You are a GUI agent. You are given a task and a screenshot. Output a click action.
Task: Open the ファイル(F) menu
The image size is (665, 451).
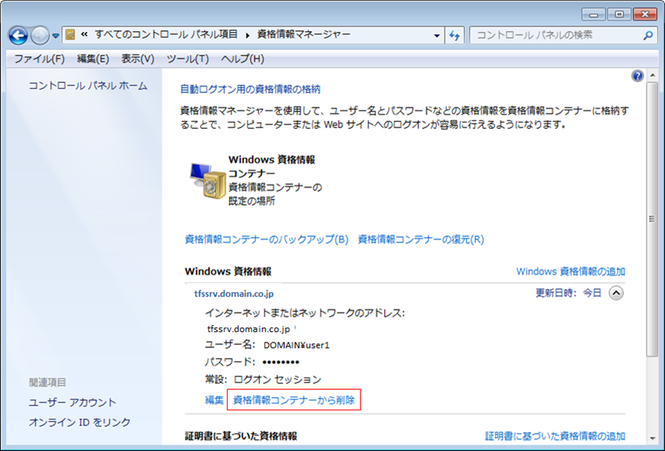pyautogui.click(x=39, y=59)
